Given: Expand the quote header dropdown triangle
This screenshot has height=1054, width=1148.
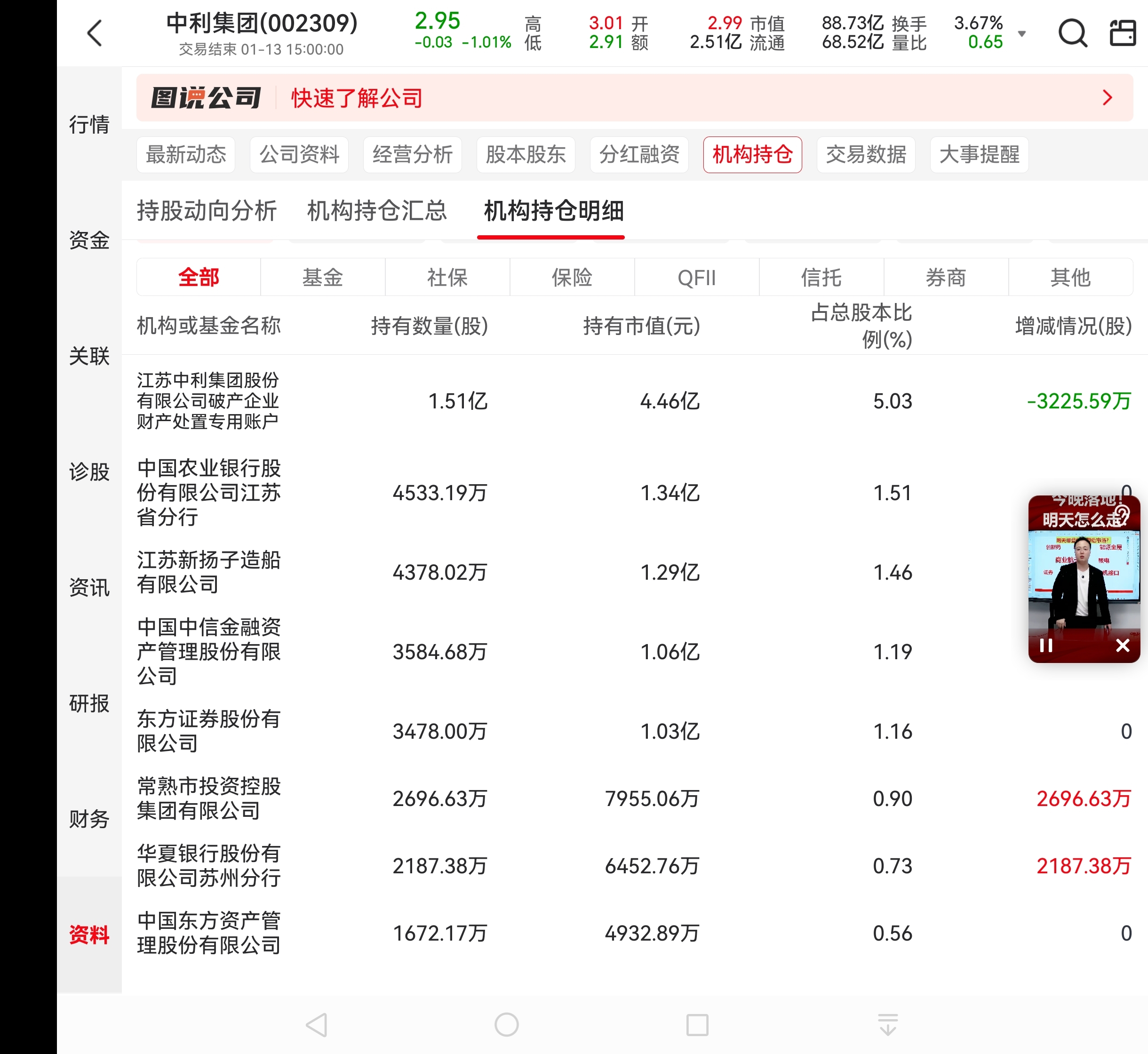Looking at the screenshot, I should click(x=1022, y=34).
